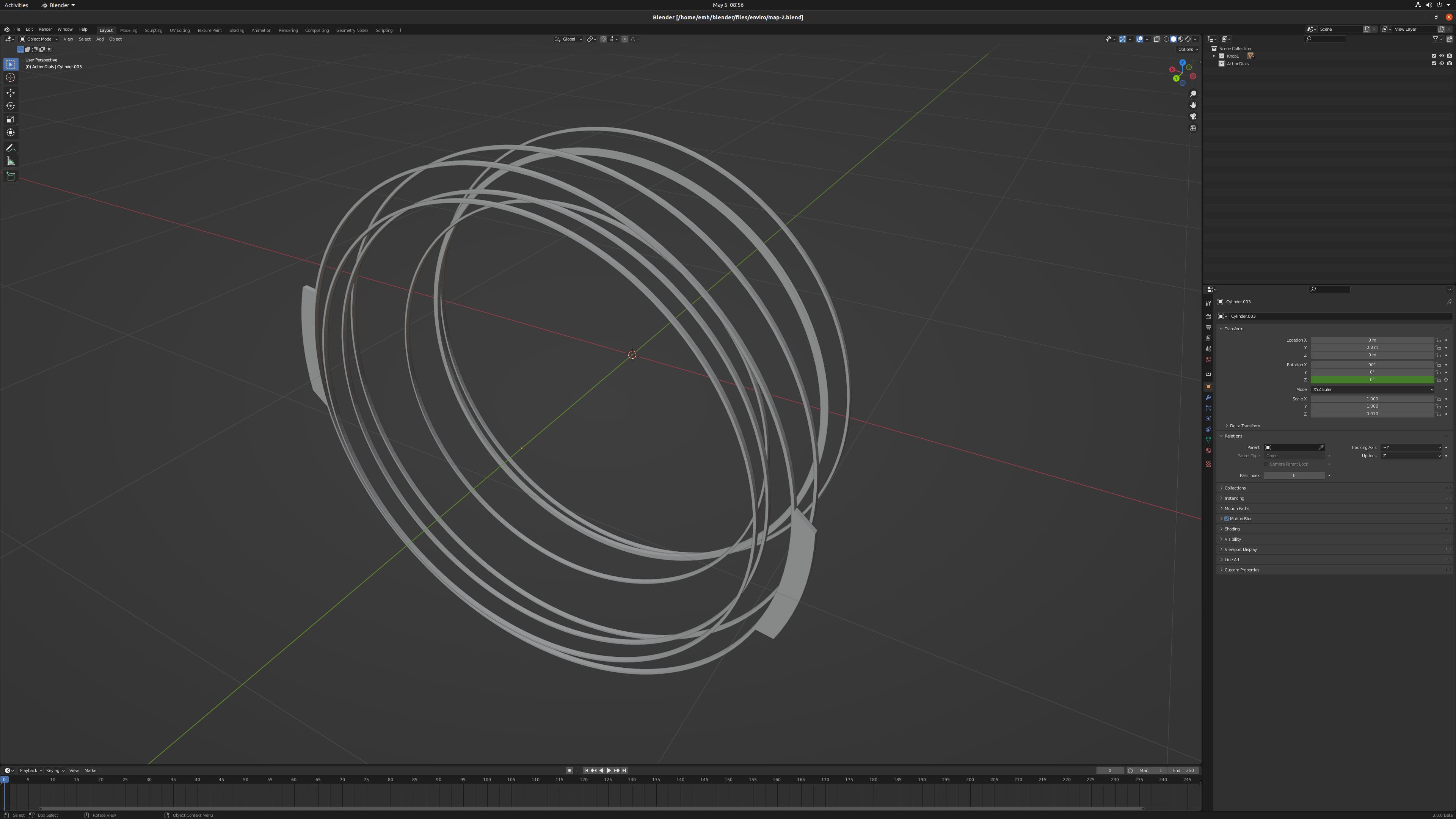Viewport: 1456px width, 819px height.
Task: Activate the combined Transform tool
Action: point(11,132)
